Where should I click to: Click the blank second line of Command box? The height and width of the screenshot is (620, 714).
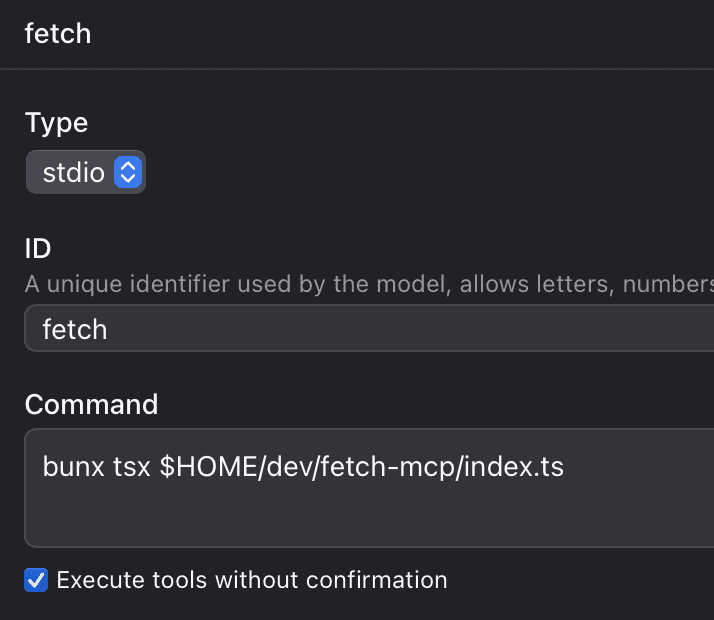369,512
